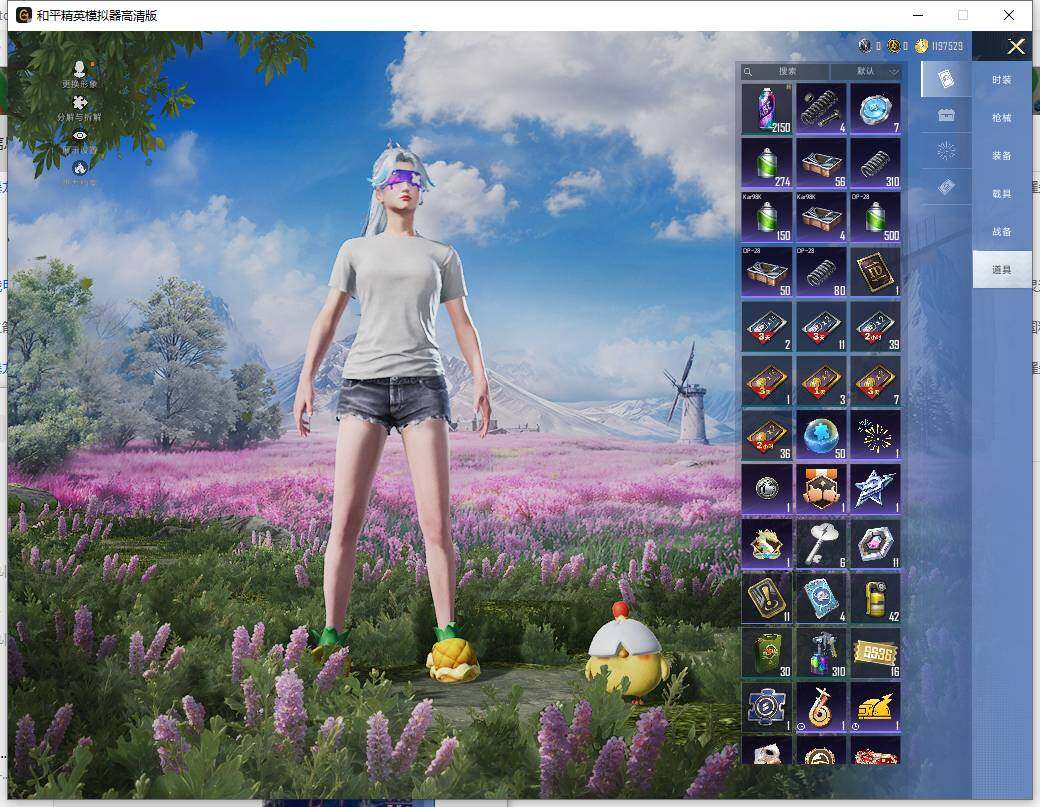Open the 分解与拆解 puzzle-piece icon

[80, 108]
